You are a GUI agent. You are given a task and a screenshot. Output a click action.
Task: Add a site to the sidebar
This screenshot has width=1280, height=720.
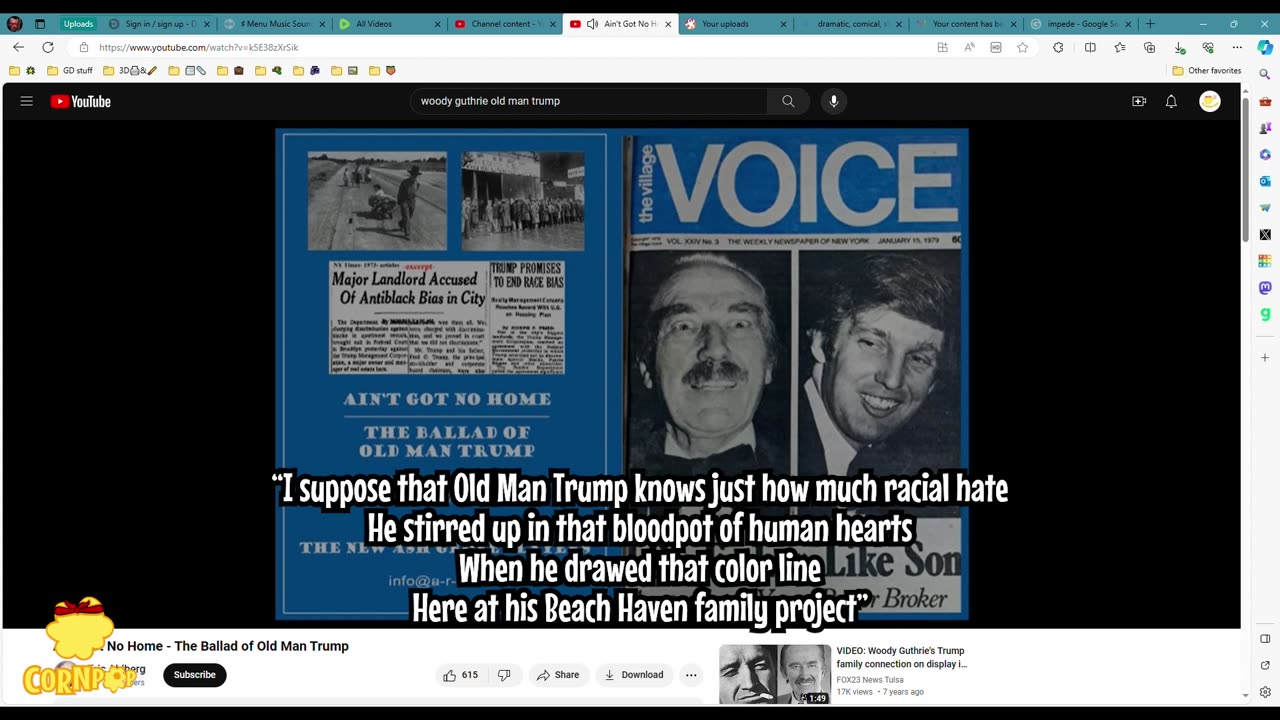(x=1265, y=357)
